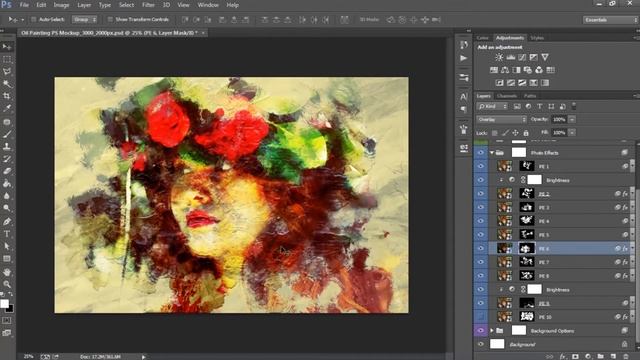Open the File menu
The height and width of the screenshot is (360, 640).
pos(24,5)
